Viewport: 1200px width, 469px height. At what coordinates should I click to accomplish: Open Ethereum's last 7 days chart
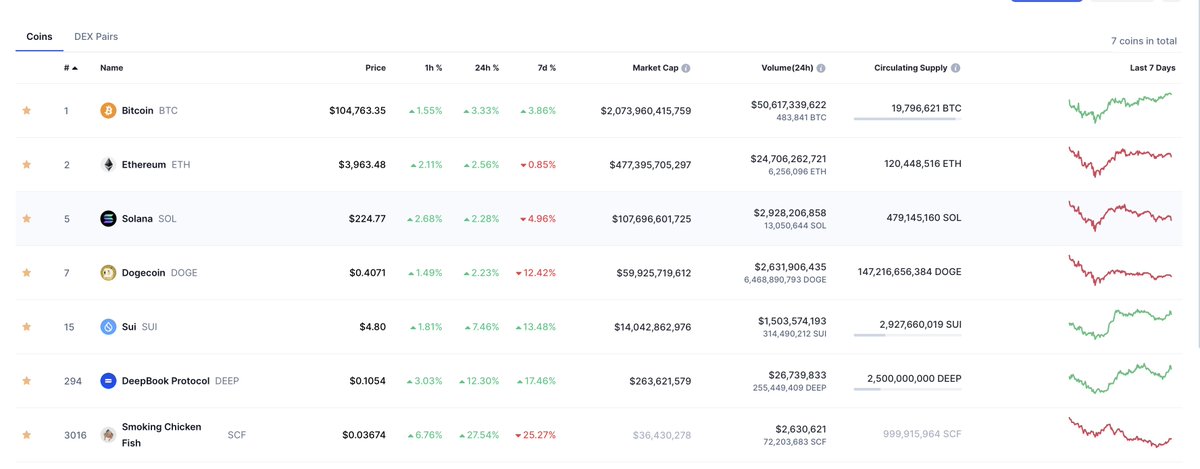(1120, 161)
